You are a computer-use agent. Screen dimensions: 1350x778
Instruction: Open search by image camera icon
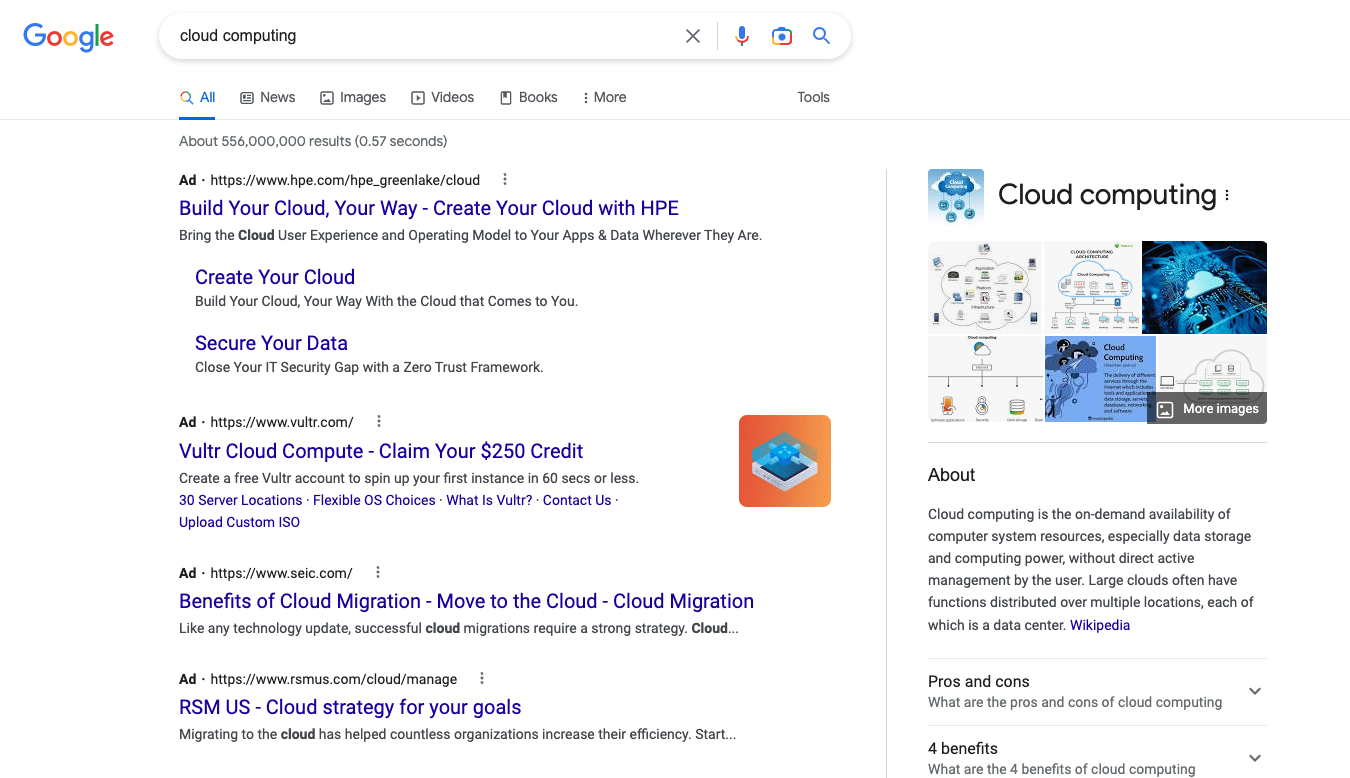pos(781,35)
